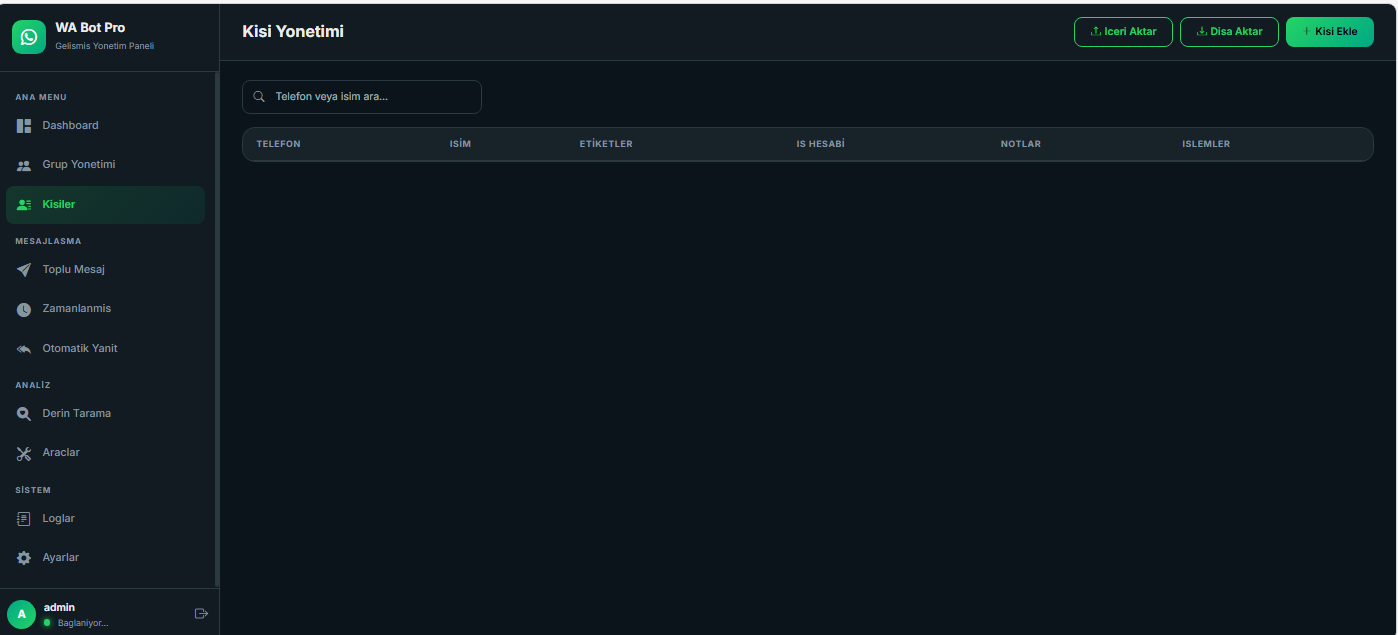Click the WhatsApp logo icon
This screenshot has width=1398, height=635.
pos(29,37)
